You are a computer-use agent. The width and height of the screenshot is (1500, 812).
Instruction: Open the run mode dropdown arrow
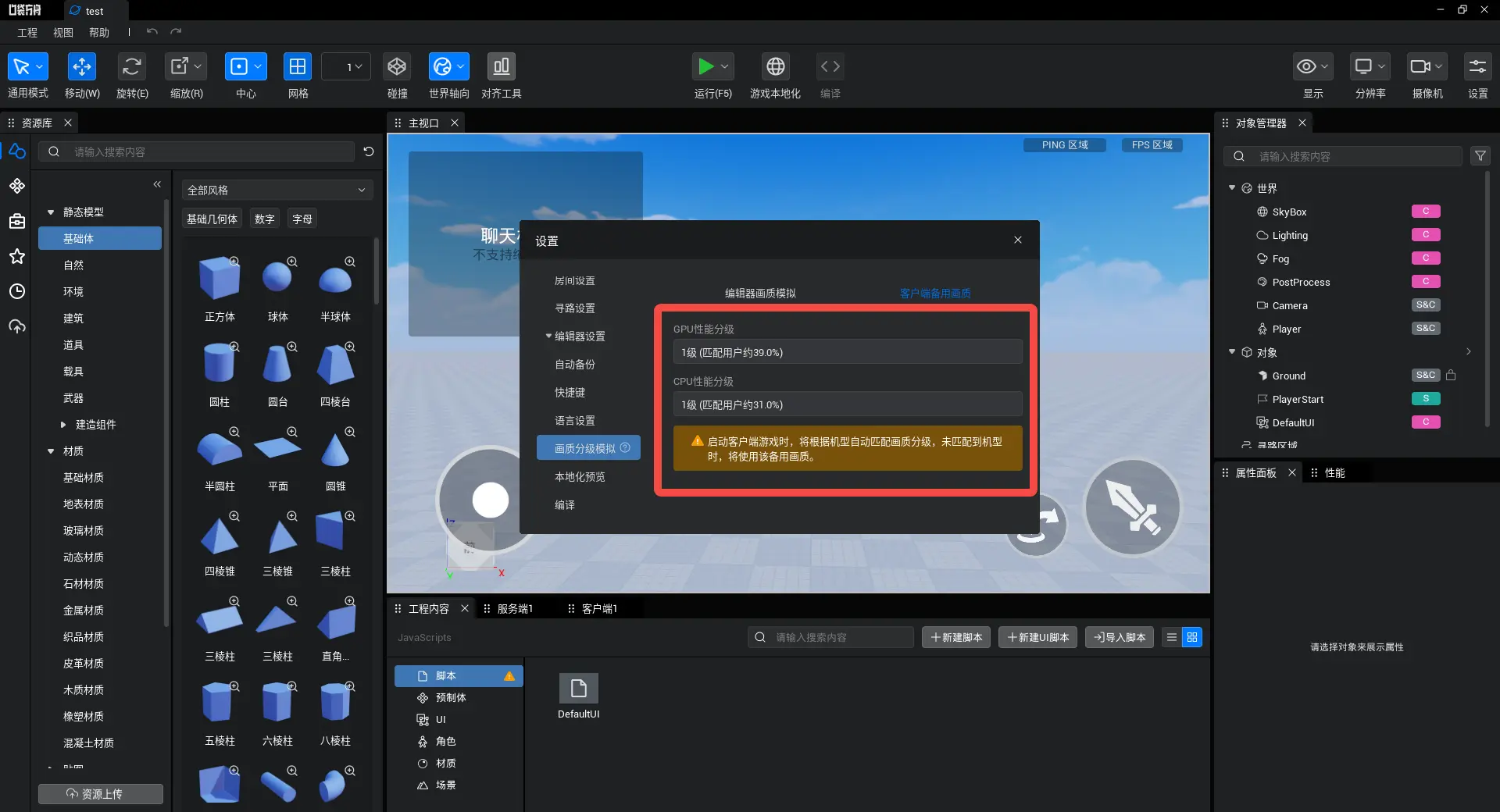click(x=725, y=66)
